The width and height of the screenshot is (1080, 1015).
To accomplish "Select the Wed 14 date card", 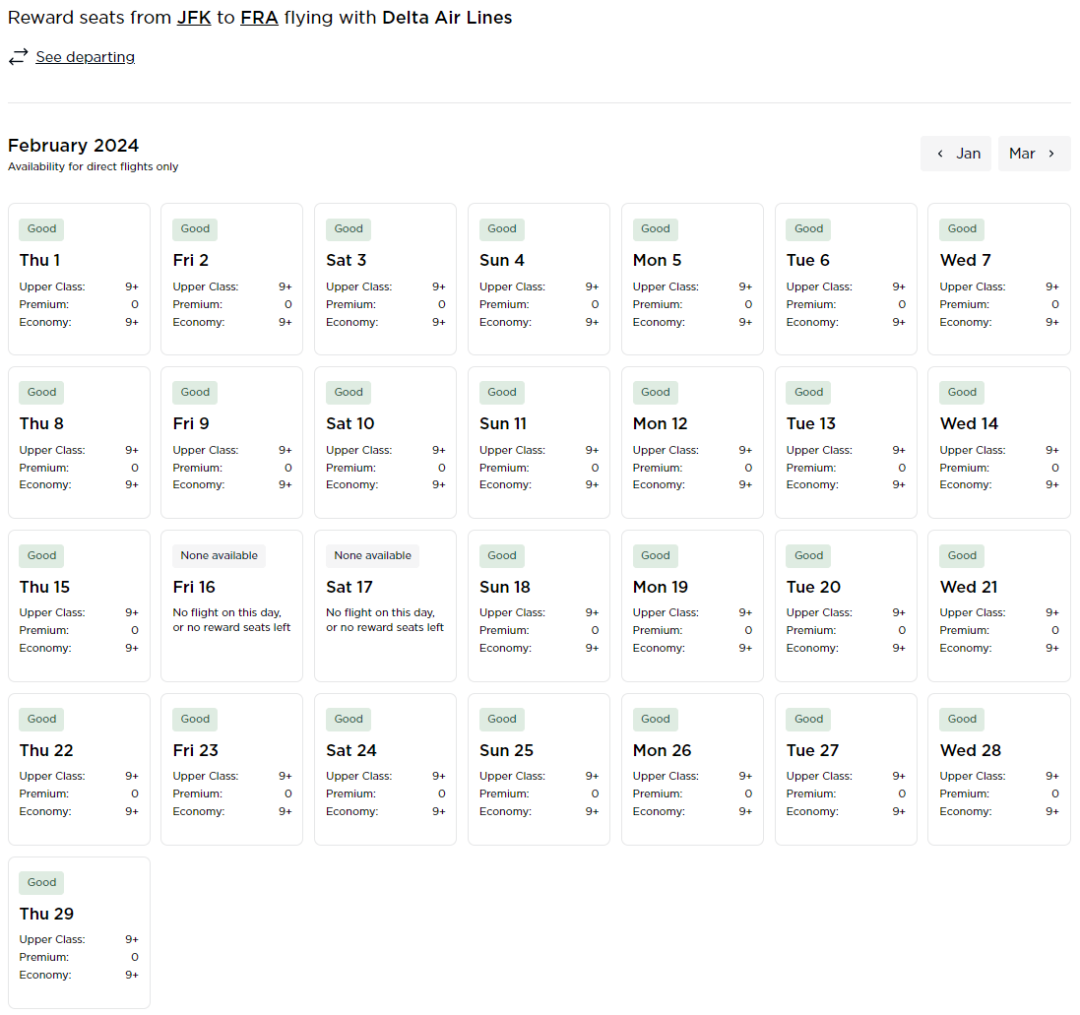I will coord(998,442).
